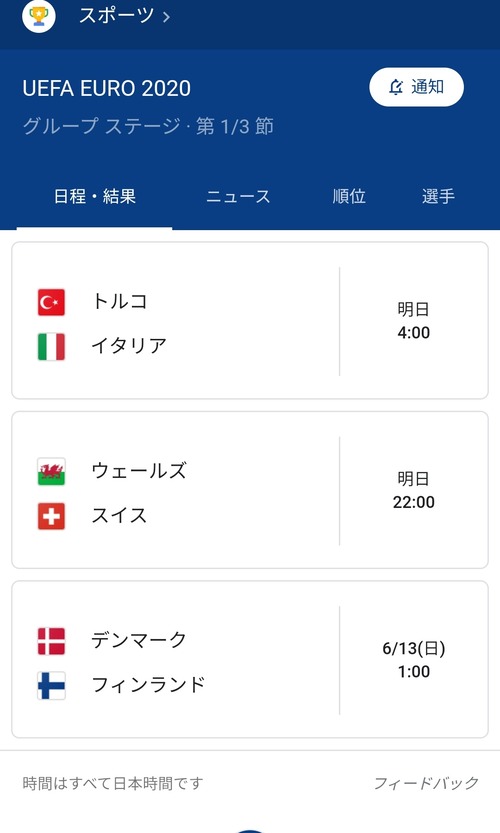Expand the スポーツ chevron arrow
Image resolution: width=500 pixels, height=833 pixels.
point(166,17)
